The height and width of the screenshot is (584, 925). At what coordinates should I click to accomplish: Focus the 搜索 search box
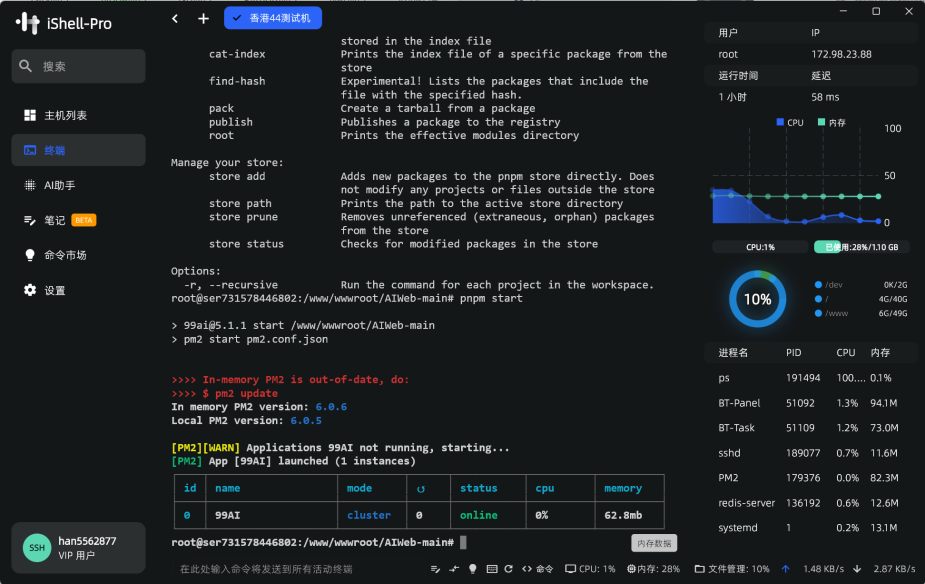click(x=78, y=66)
